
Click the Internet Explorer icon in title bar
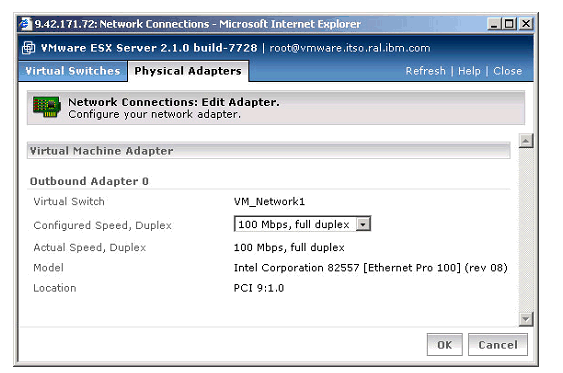(x=25, y=24)
